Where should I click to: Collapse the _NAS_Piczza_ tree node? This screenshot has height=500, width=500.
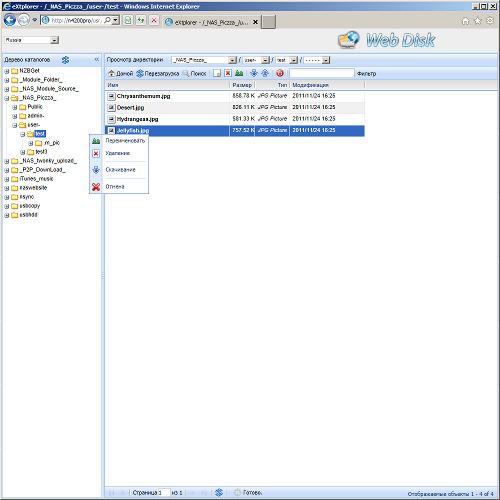(7, 98)
